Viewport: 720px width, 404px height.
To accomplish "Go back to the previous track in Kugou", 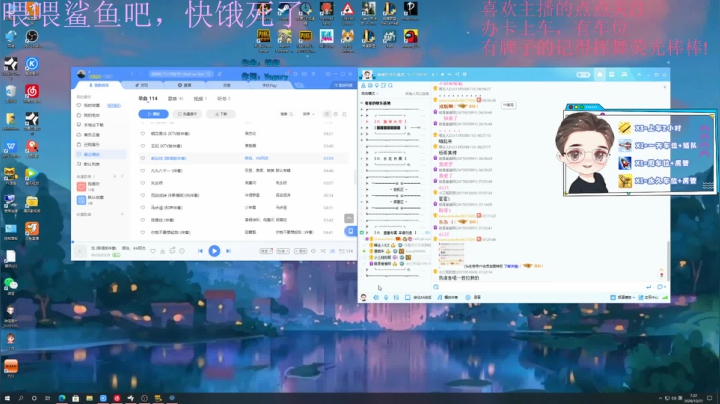I will click(x=200, y=251).
